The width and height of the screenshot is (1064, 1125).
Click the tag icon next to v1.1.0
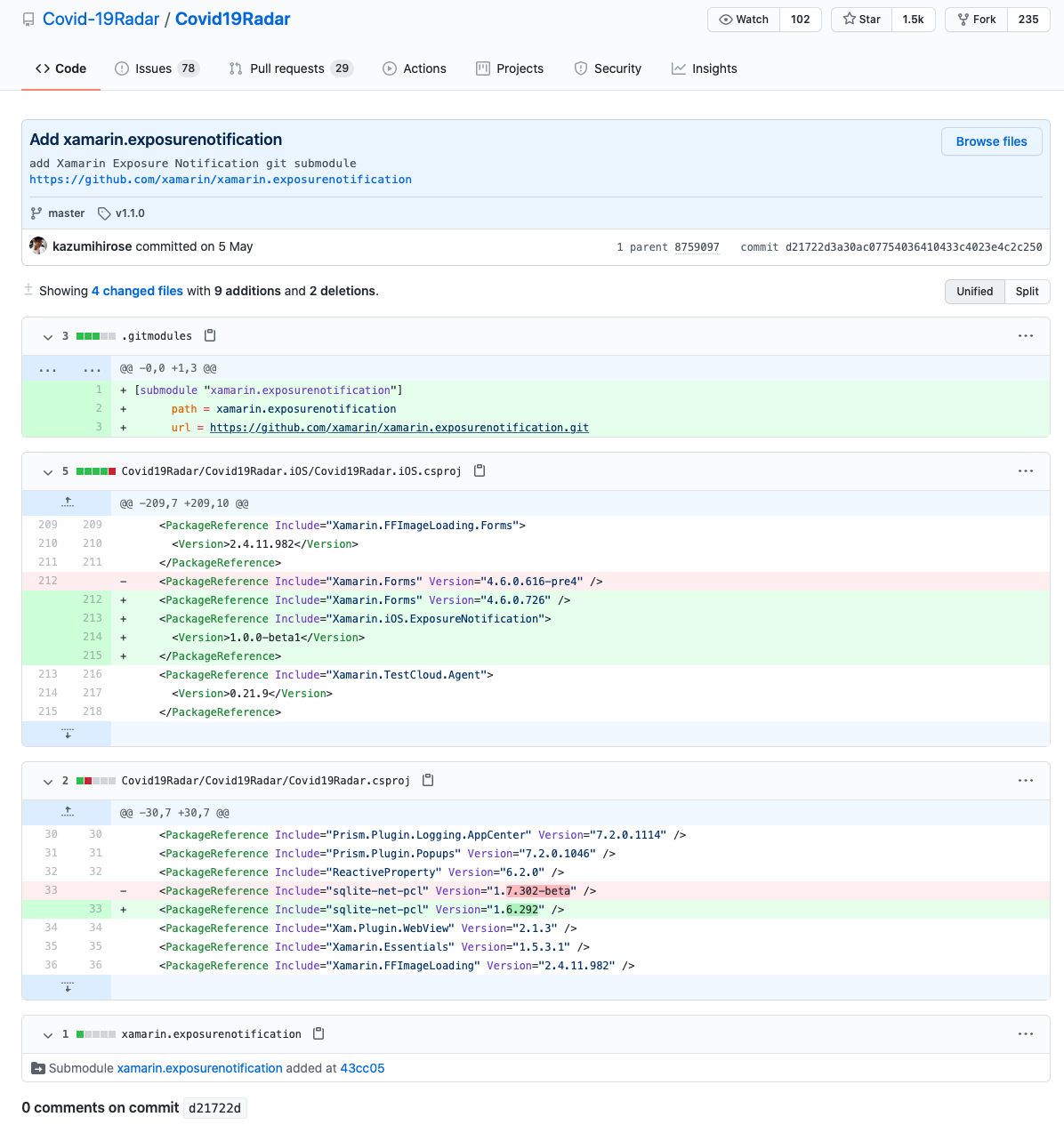click(104, 213)
